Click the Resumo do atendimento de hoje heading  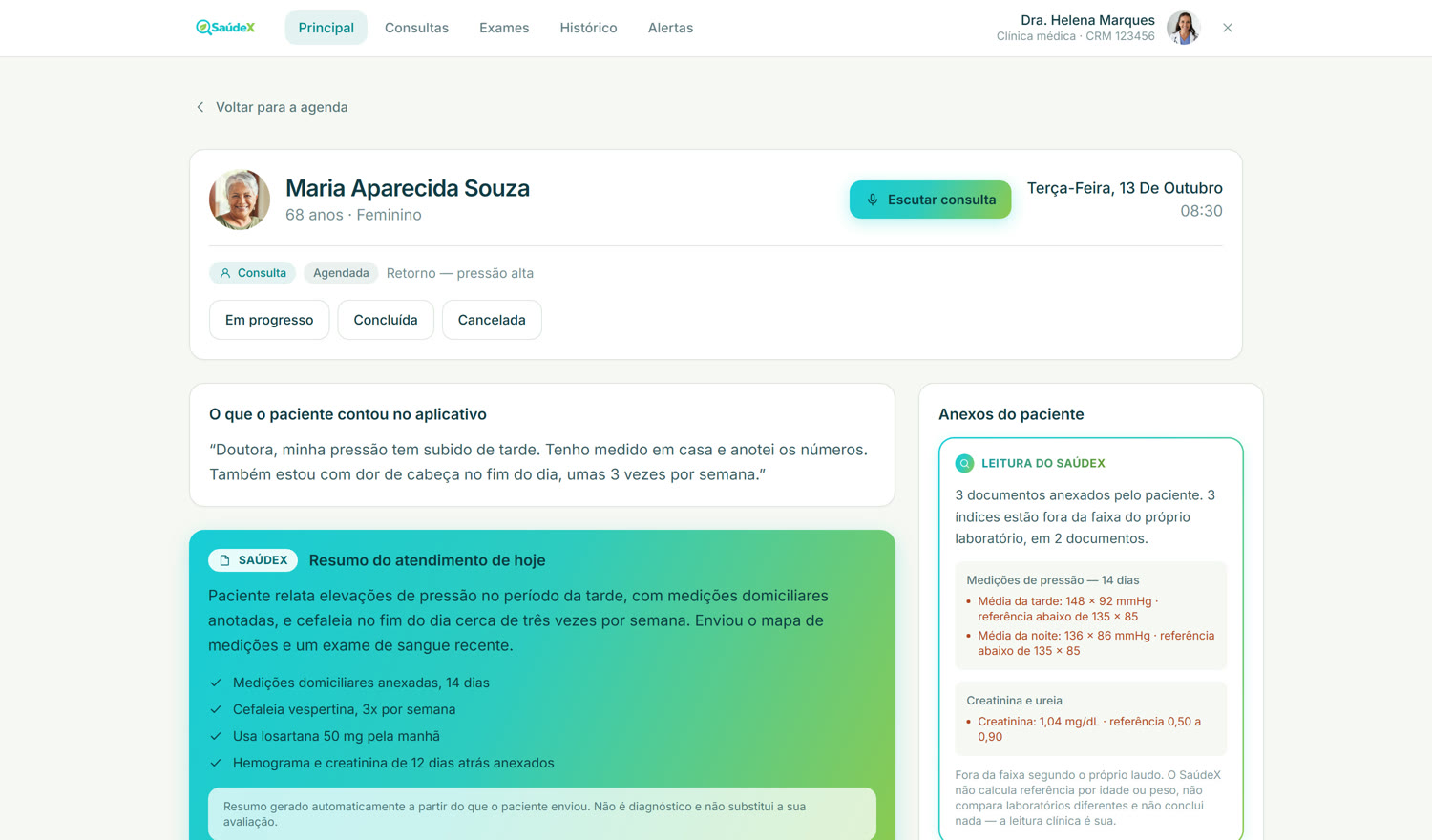[427, 560]
